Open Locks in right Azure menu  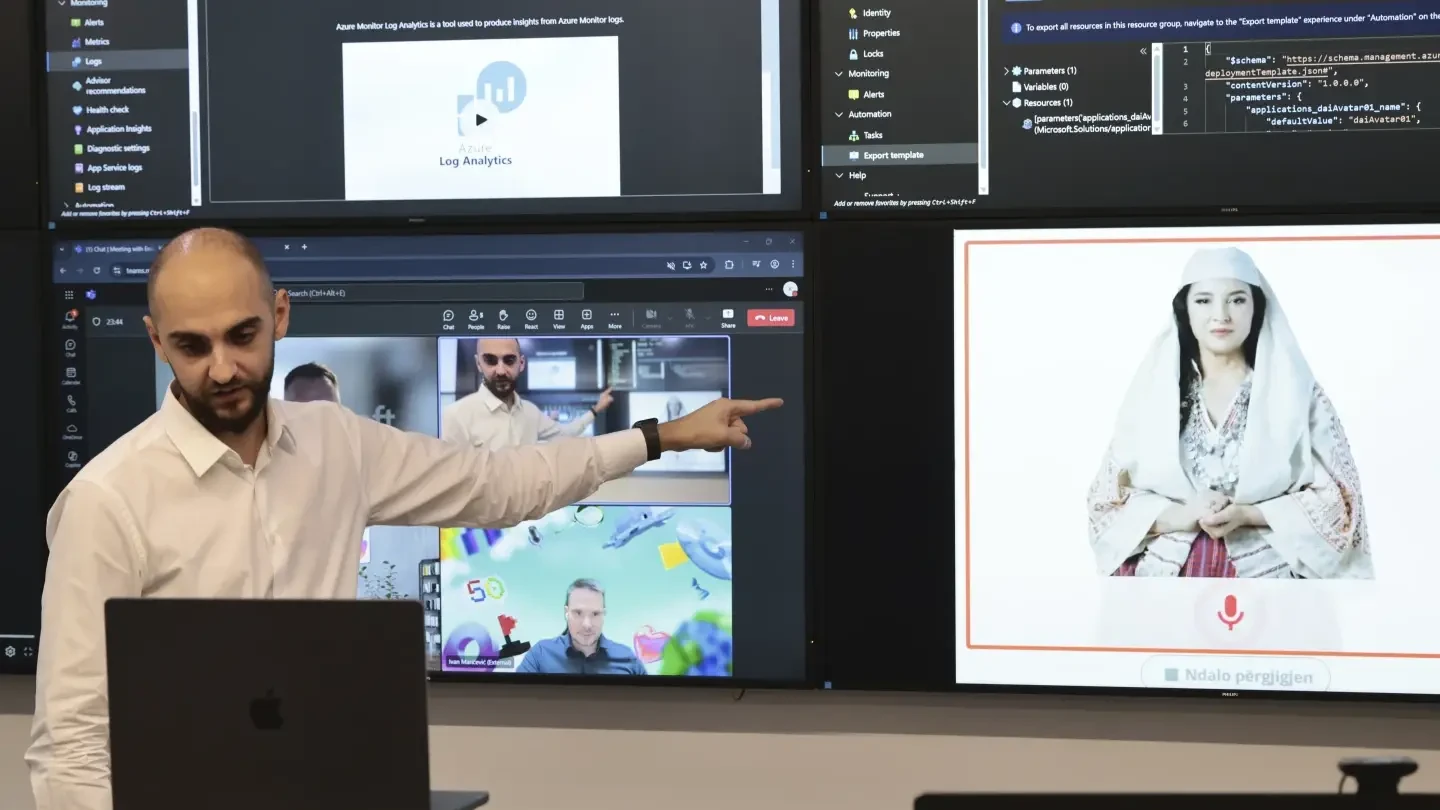(866, 54)
